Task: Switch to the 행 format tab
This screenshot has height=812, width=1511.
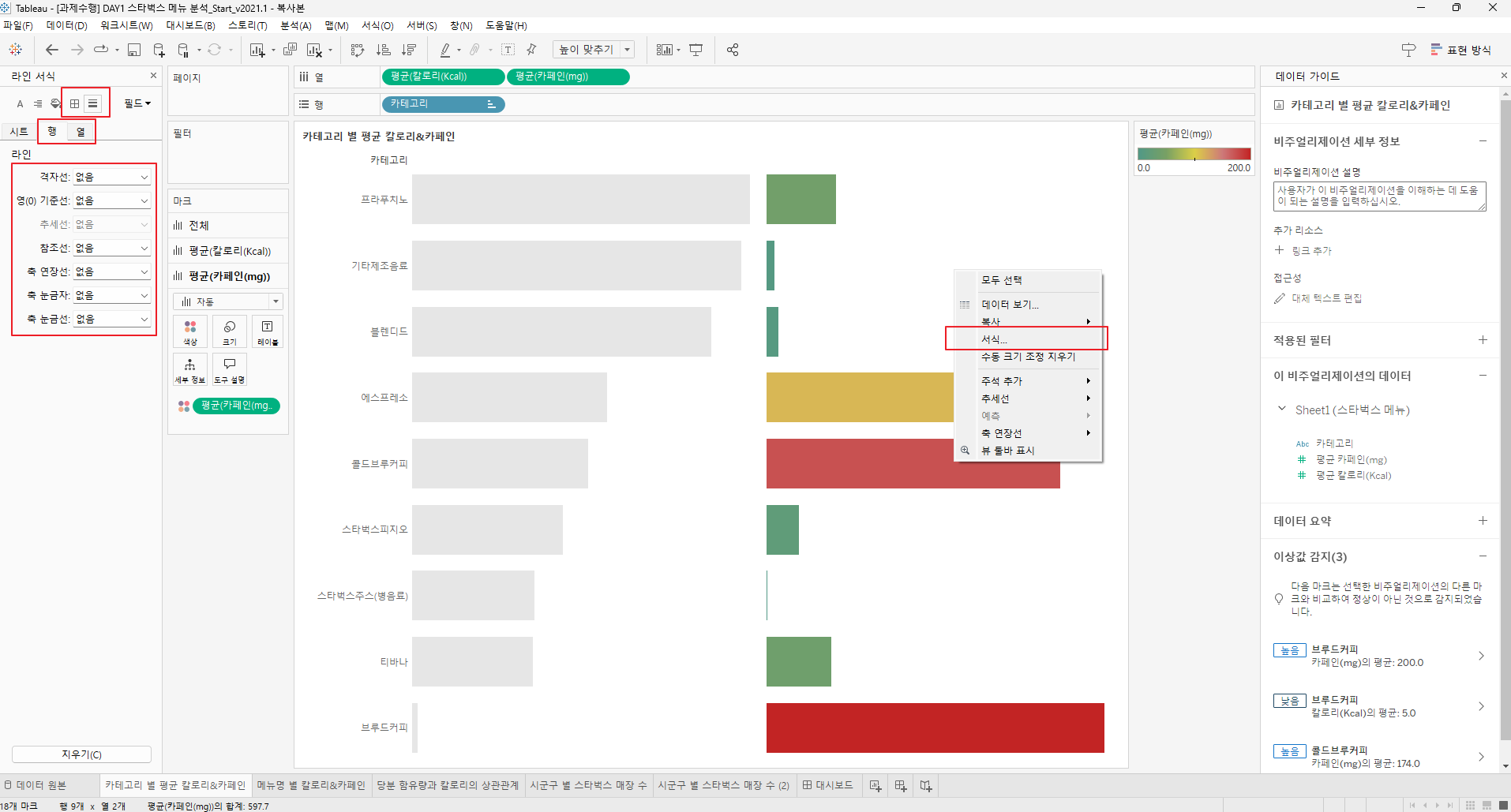Action: tap(52, 132)
